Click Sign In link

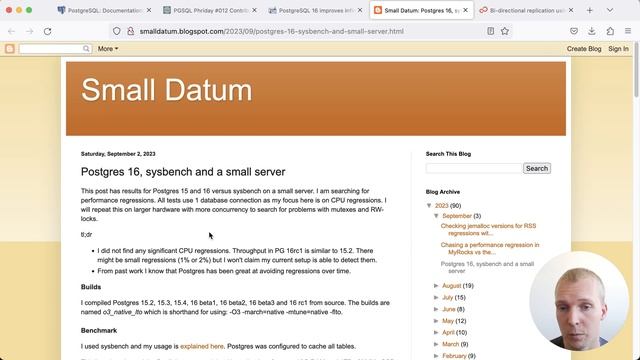click(x=618, y=49)
